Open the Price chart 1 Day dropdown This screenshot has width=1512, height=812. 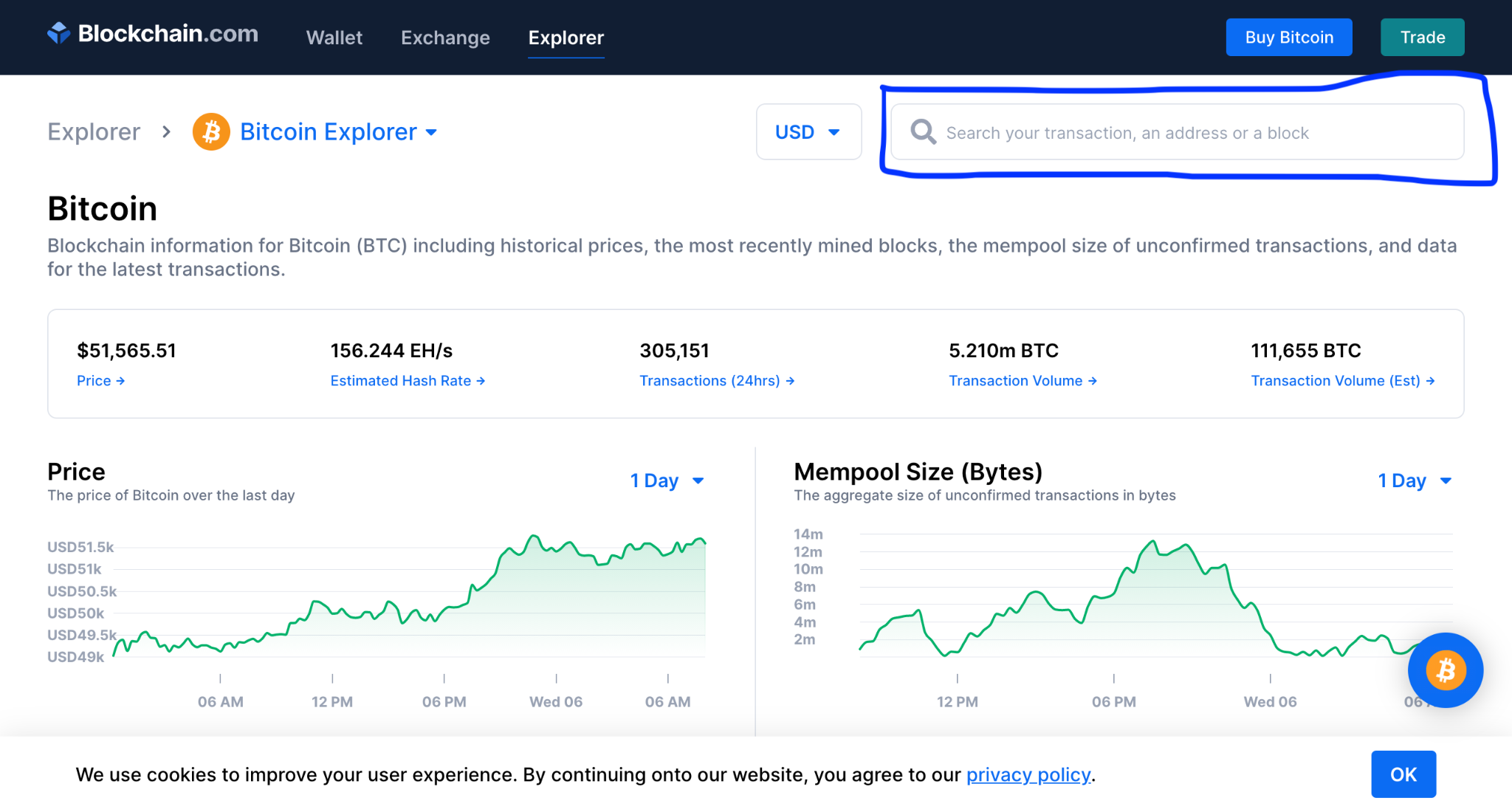[x=667, y=481]
